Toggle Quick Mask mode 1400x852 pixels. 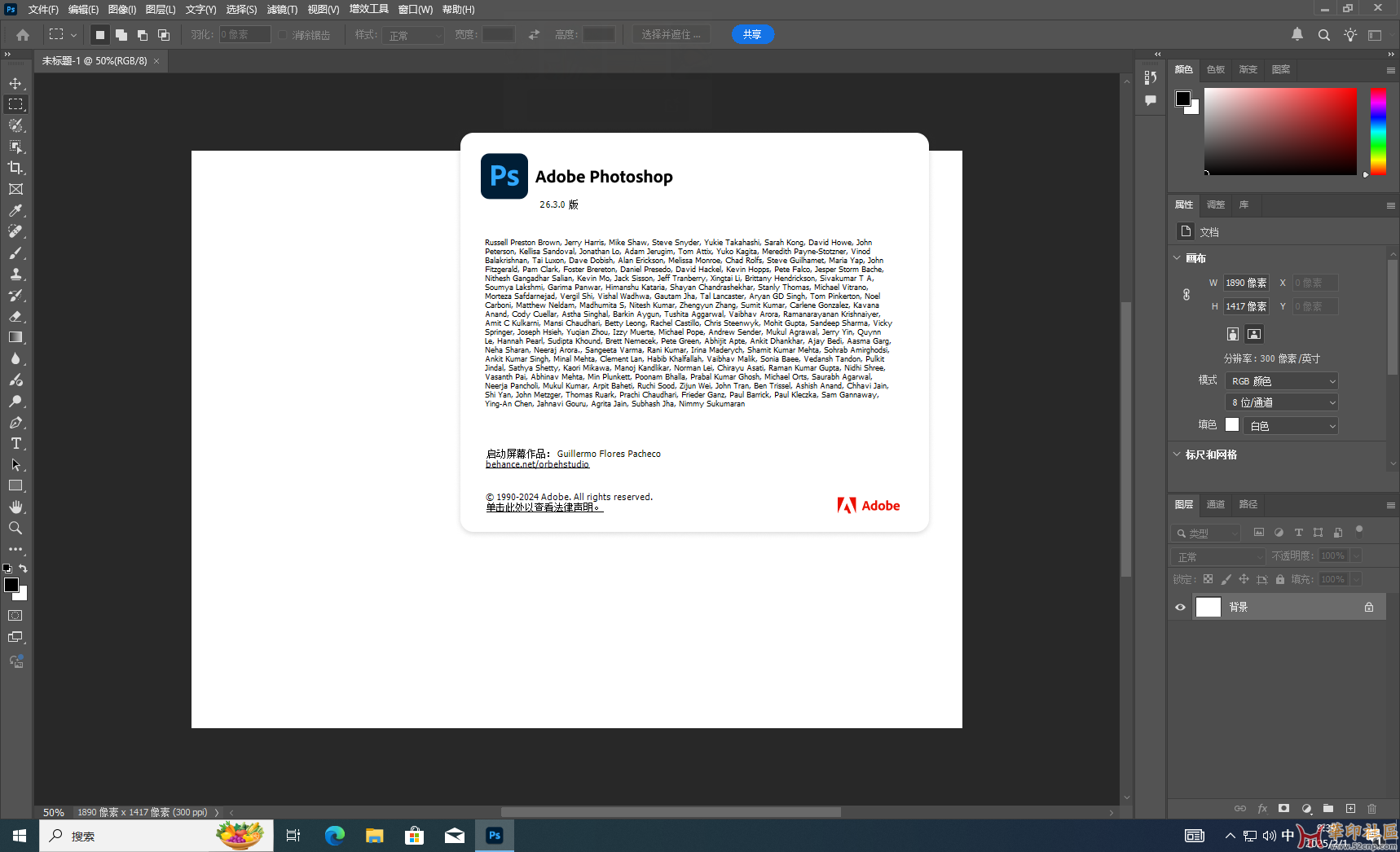[15, 616]
